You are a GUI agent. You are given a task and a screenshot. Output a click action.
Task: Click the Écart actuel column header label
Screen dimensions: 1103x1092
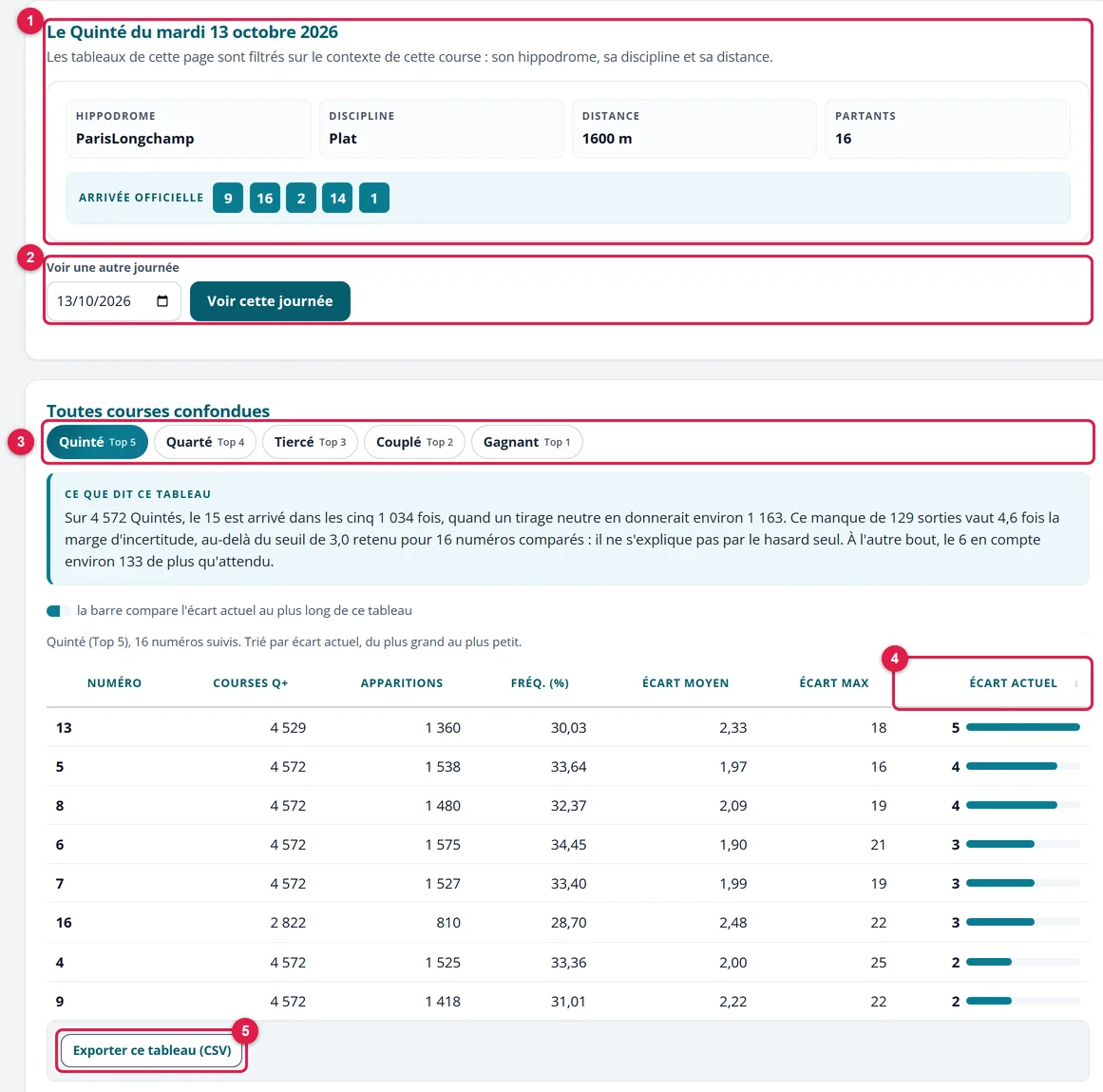point(1013,683)
